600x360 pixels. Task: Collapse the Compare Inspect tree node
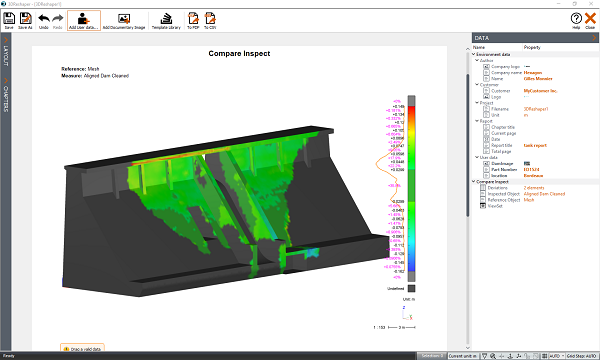(x=474, y=182)
